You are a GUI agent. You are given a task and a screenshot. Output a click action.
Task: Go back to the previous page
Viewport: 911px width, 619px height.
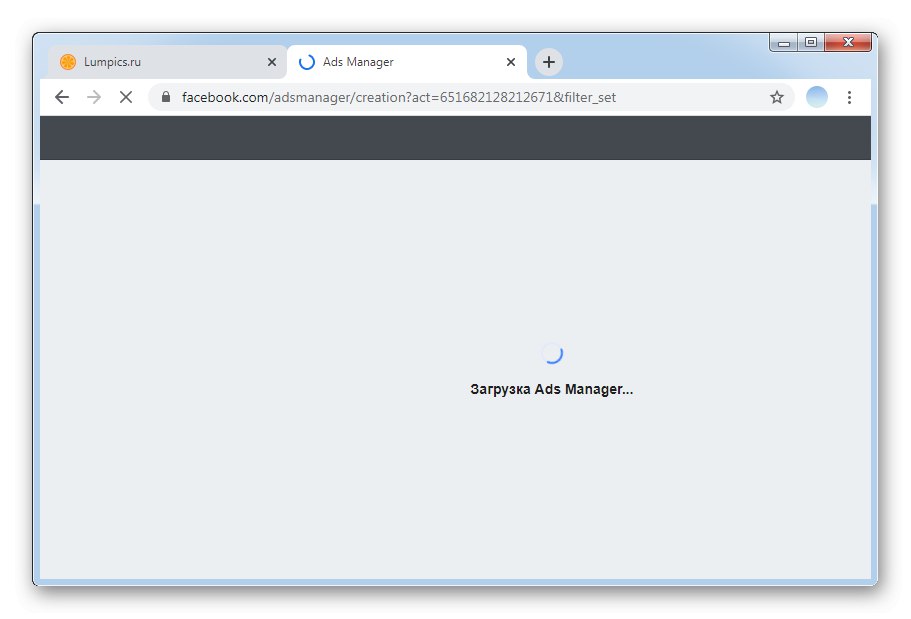(62, 97)
